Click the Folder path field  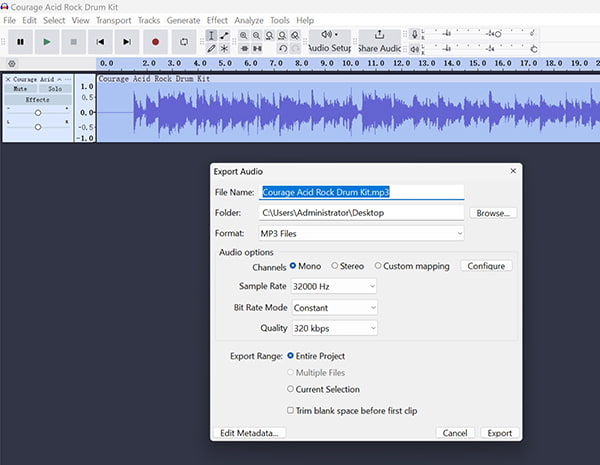point(362,213)
